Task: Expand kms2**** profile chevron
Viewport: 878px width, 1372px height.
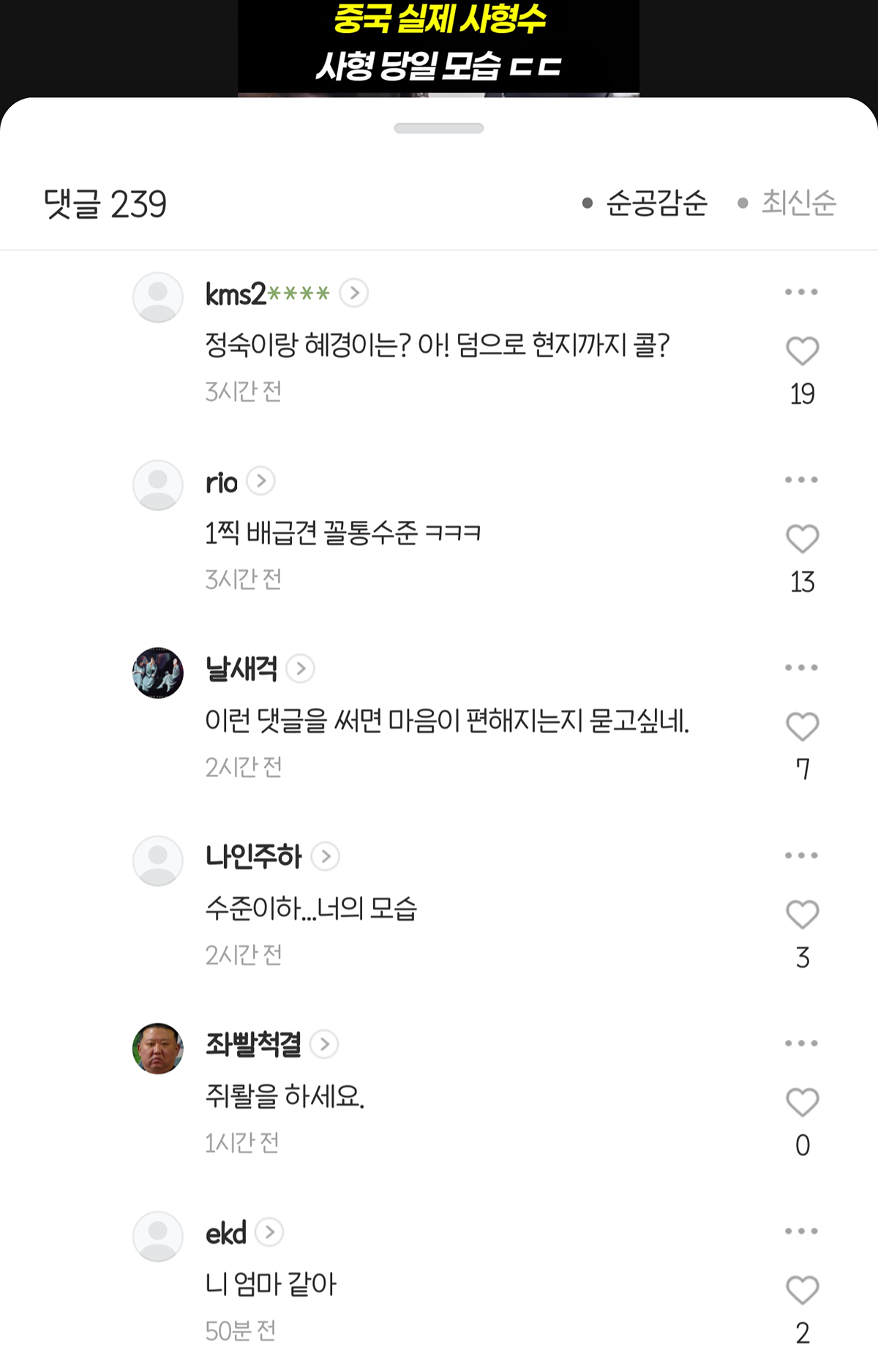Action: pos(354,293)
